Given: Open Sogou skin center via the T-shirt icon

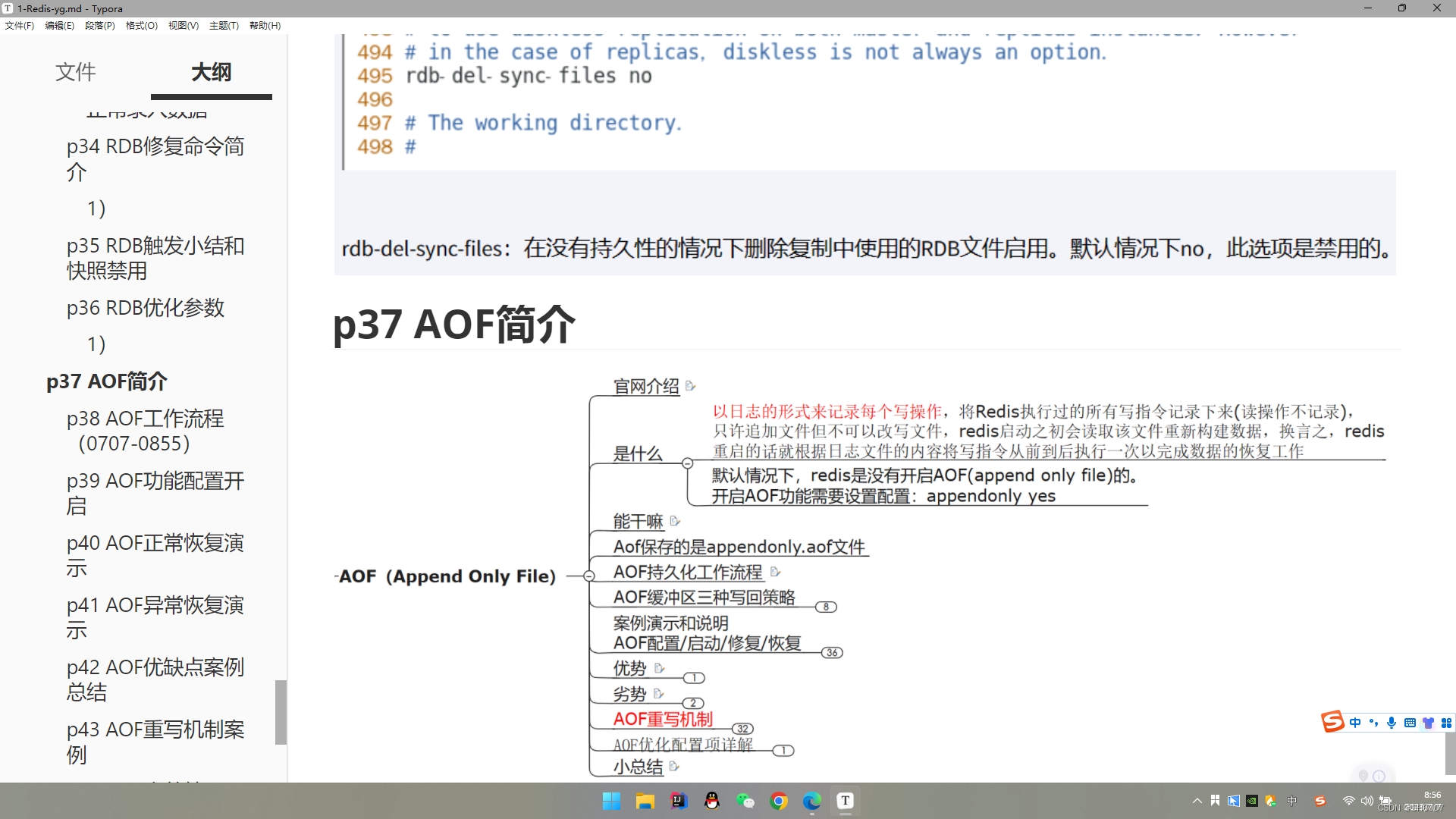Looking at the screenshot, I should [1428, 722].
